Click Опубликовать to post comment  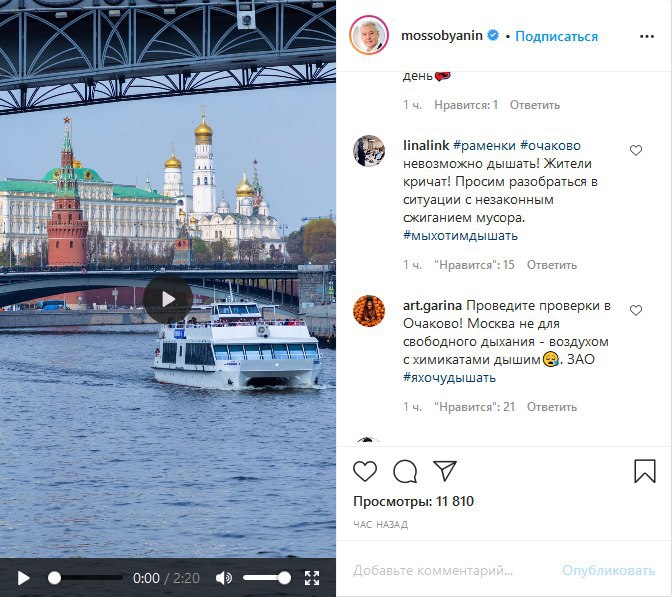pyautogui.click(x=609, y=570)
